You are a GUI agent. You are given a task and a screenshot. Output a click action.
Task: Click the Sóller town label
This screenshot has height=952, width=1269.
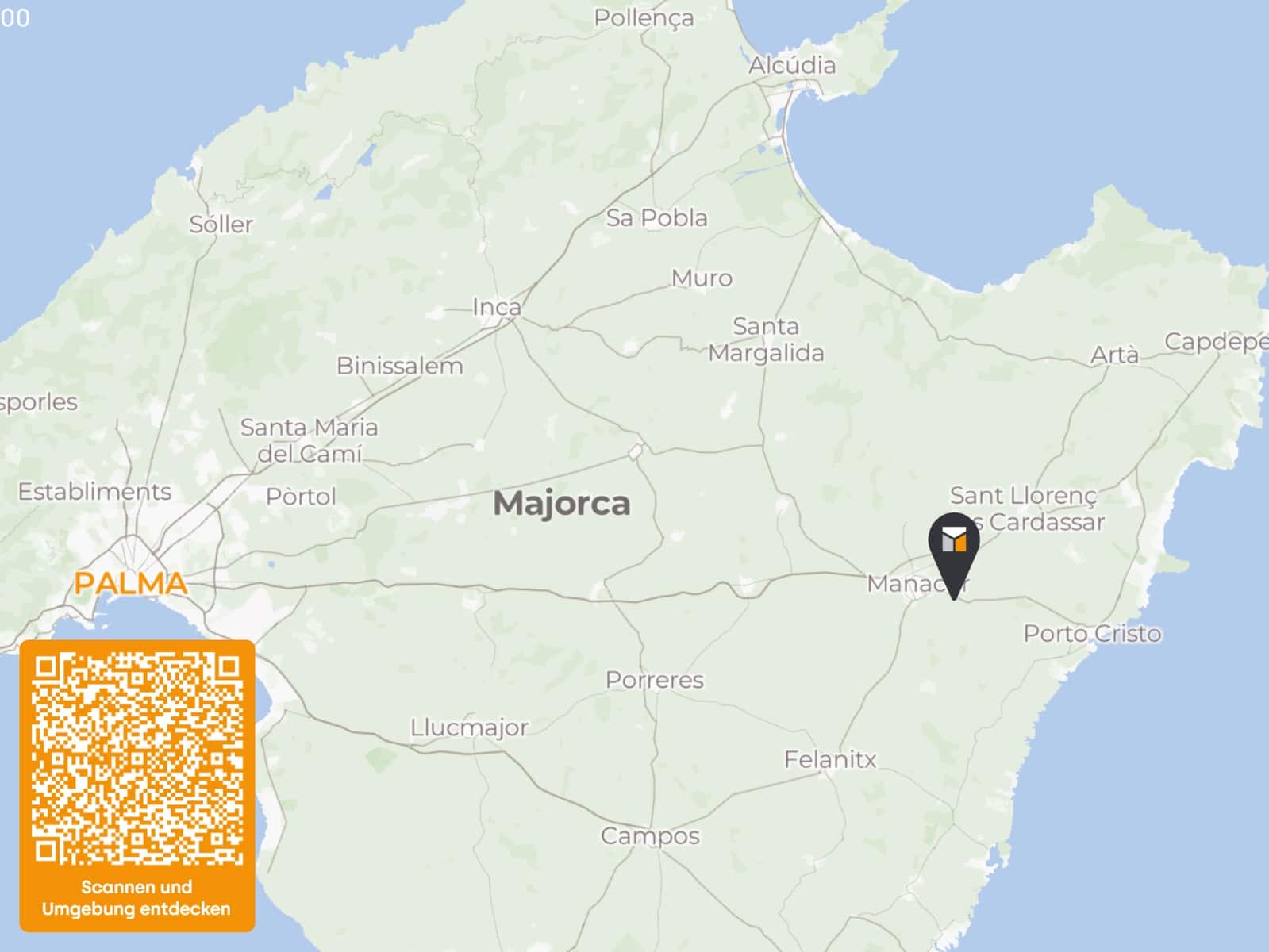click(221, 225)
